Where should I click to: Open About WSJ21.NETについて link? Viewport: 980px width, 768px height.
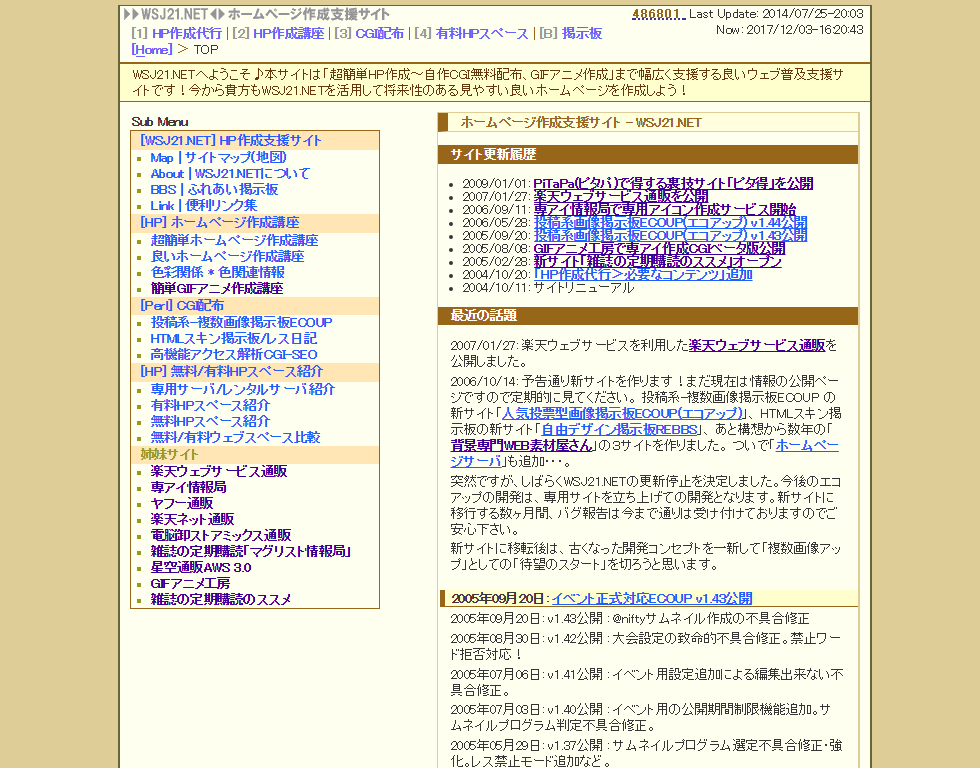[230, 173]
